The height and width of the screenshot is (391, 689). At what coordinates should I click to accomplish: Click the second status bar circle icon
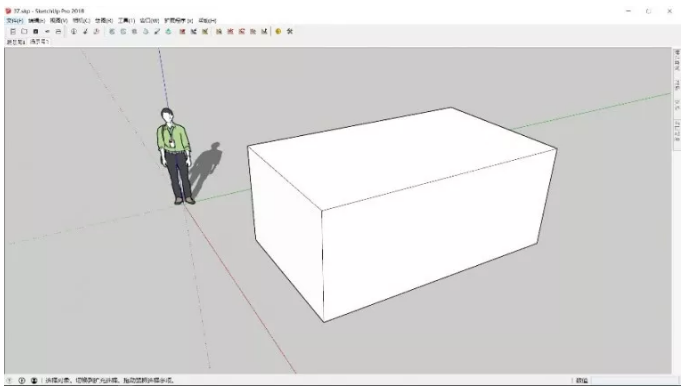(22, 380)
